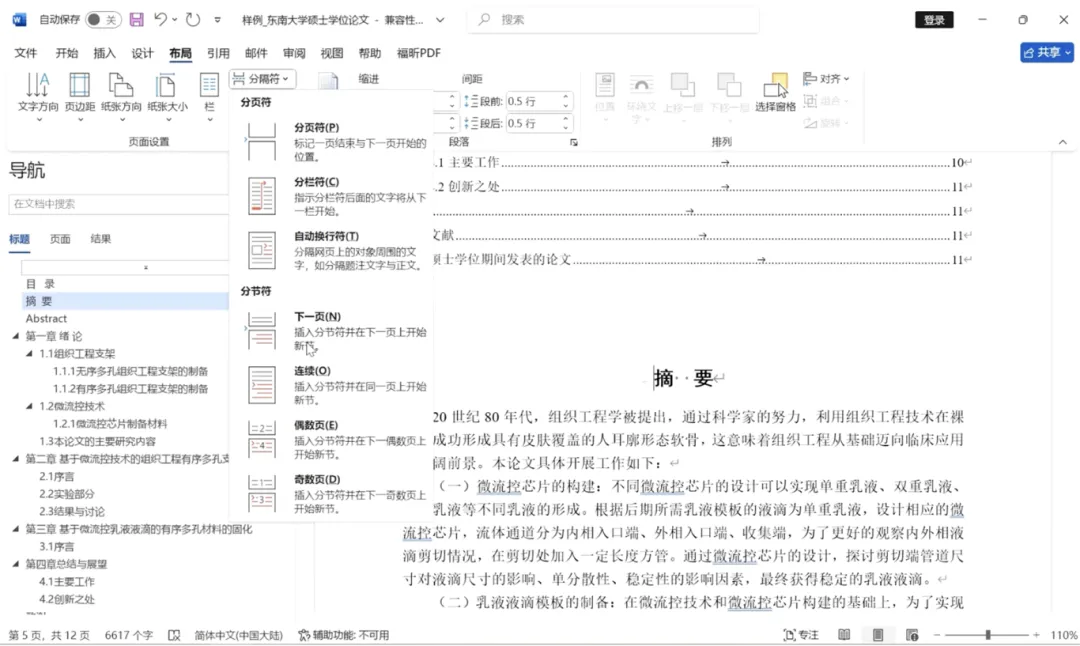Collapse the 1.2微流控技术 tree node
This screenshot has width=1080, height=646.
(30, 406)
